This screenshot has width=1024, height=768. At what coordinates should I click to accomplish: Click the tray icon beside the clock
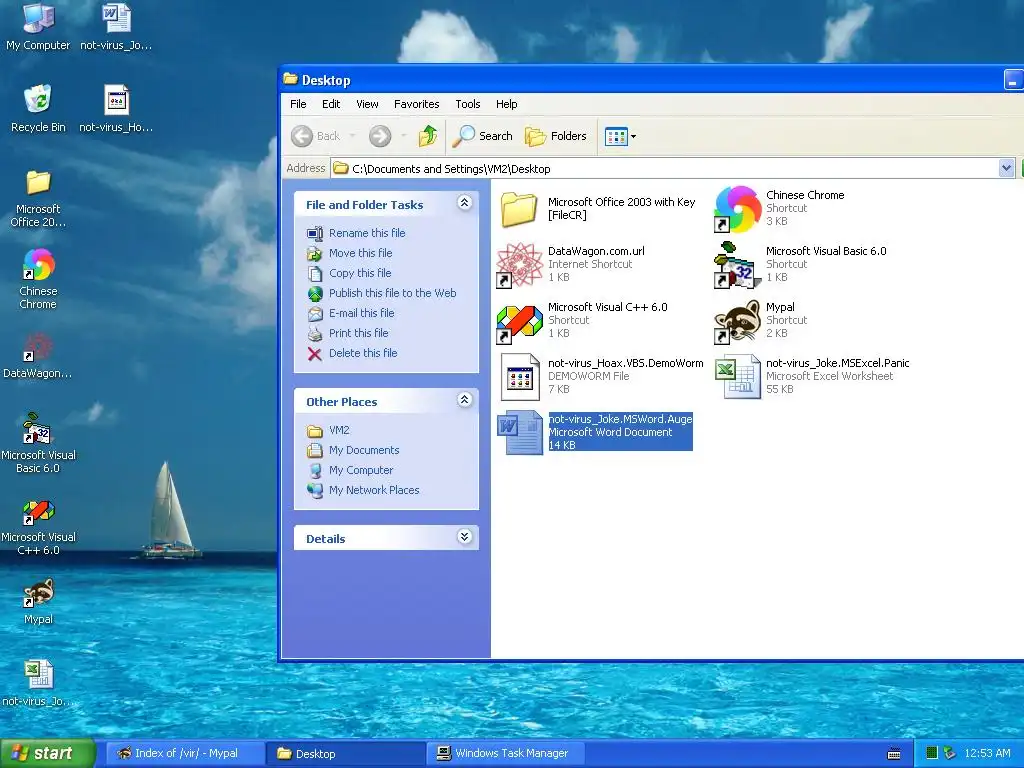pos(950,753)
